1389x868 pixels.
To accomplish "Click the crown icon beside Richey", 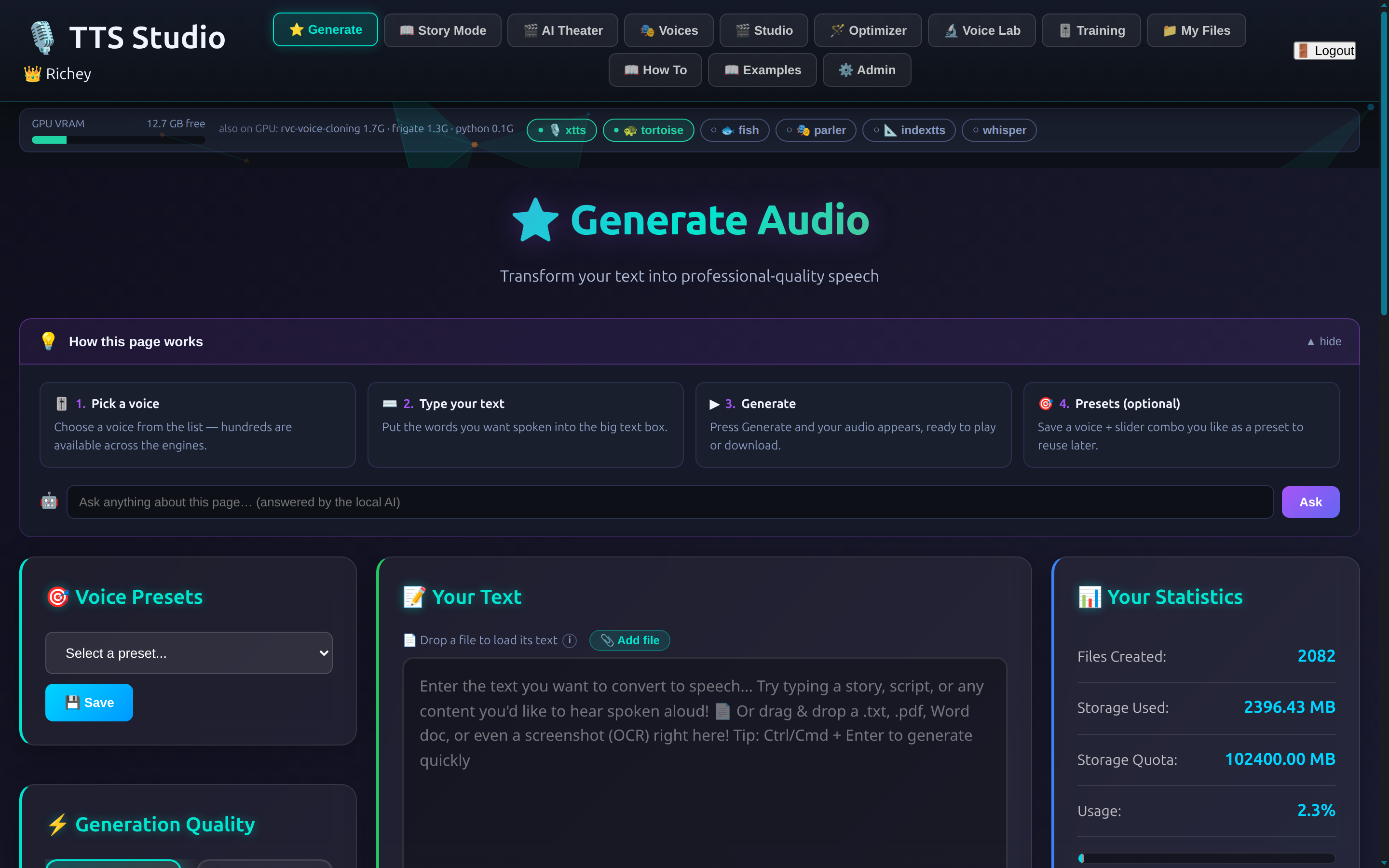I will coord(32,73).
